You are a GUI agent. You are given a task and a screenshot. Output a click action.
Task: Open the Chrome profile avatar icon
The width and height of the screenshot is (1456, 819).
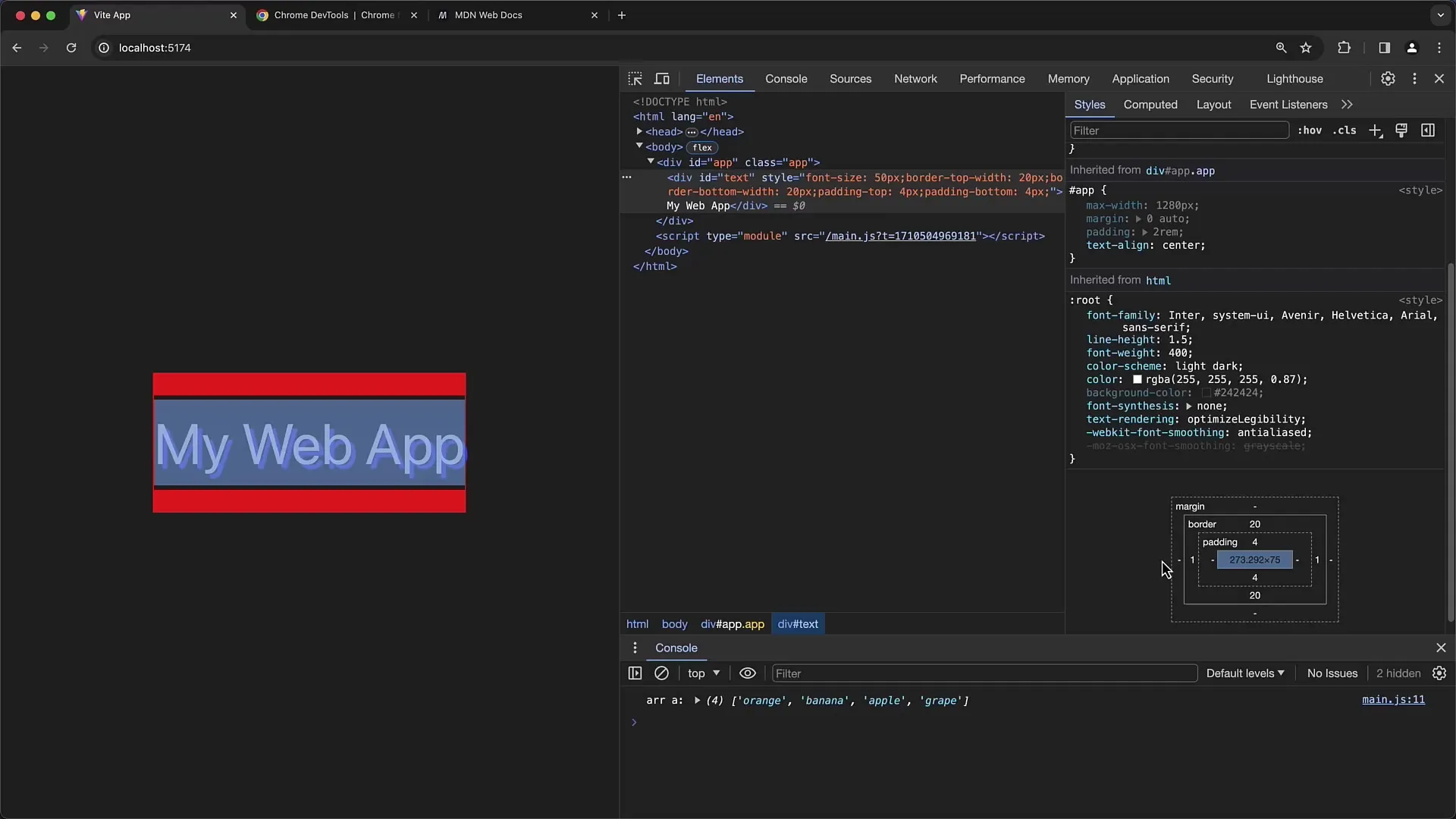tap(1411, 48)
